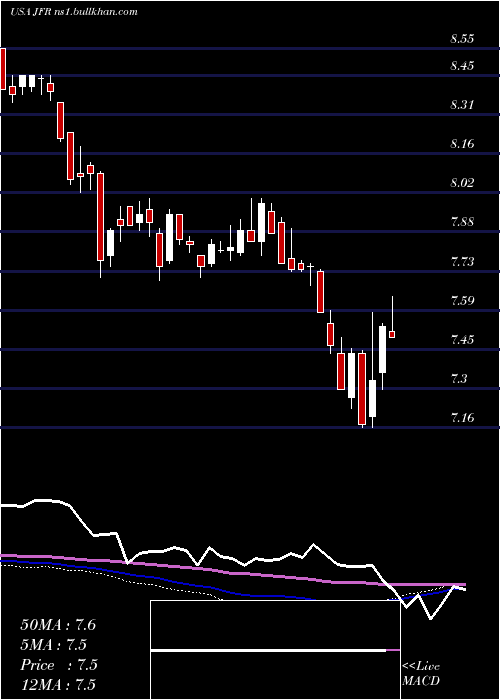Click the 7.16 price axis label
The height and width of the screenshot is (700, 500).
[462, 418]
